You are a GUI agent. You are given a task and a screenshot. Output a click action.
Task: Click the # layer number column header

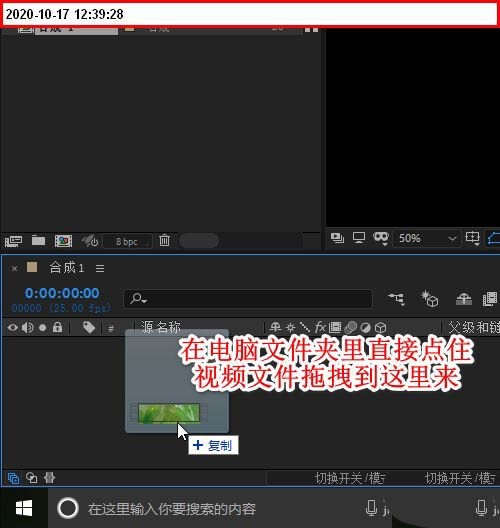111,328
